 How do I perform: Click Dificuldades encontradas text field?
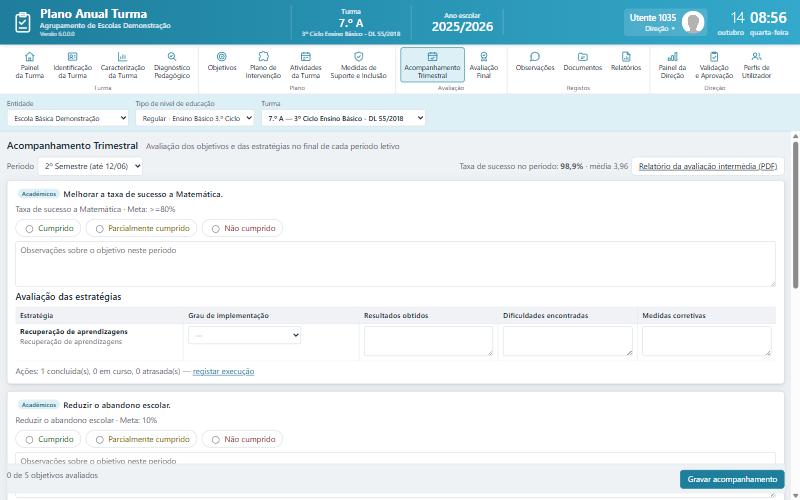568,341
